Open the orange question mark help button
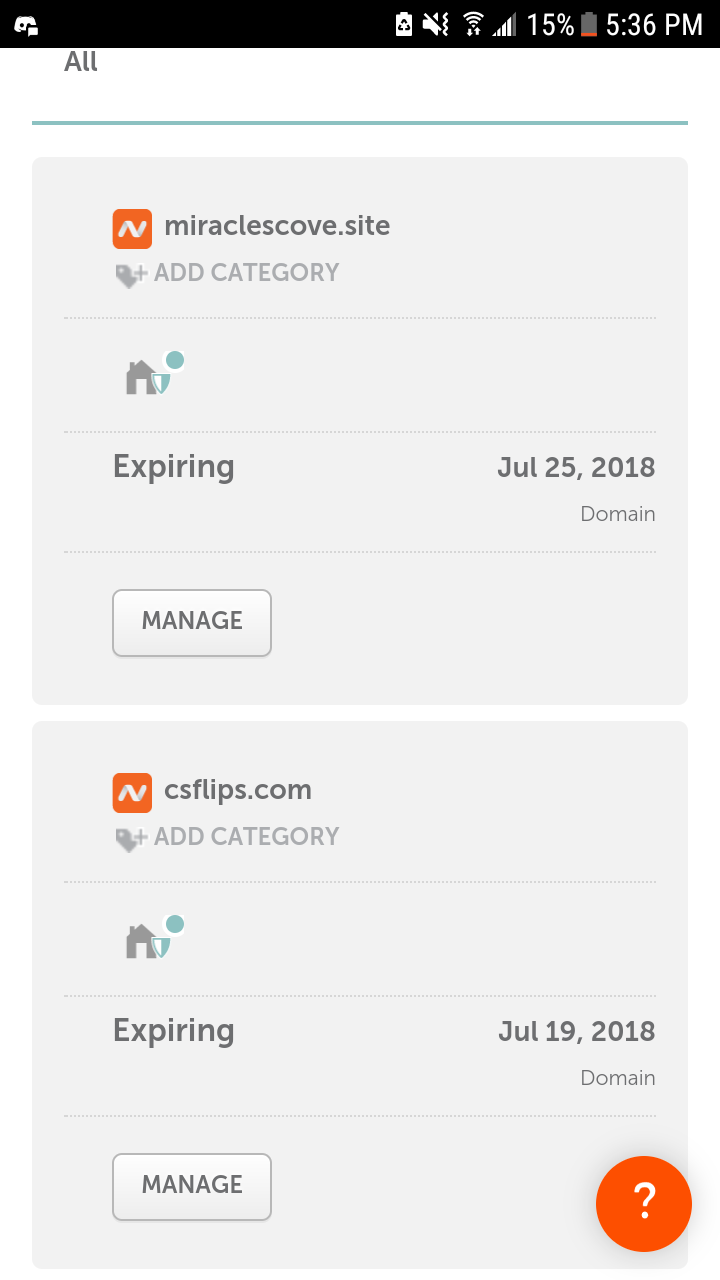720x1280 pixels. point(644,1204)
